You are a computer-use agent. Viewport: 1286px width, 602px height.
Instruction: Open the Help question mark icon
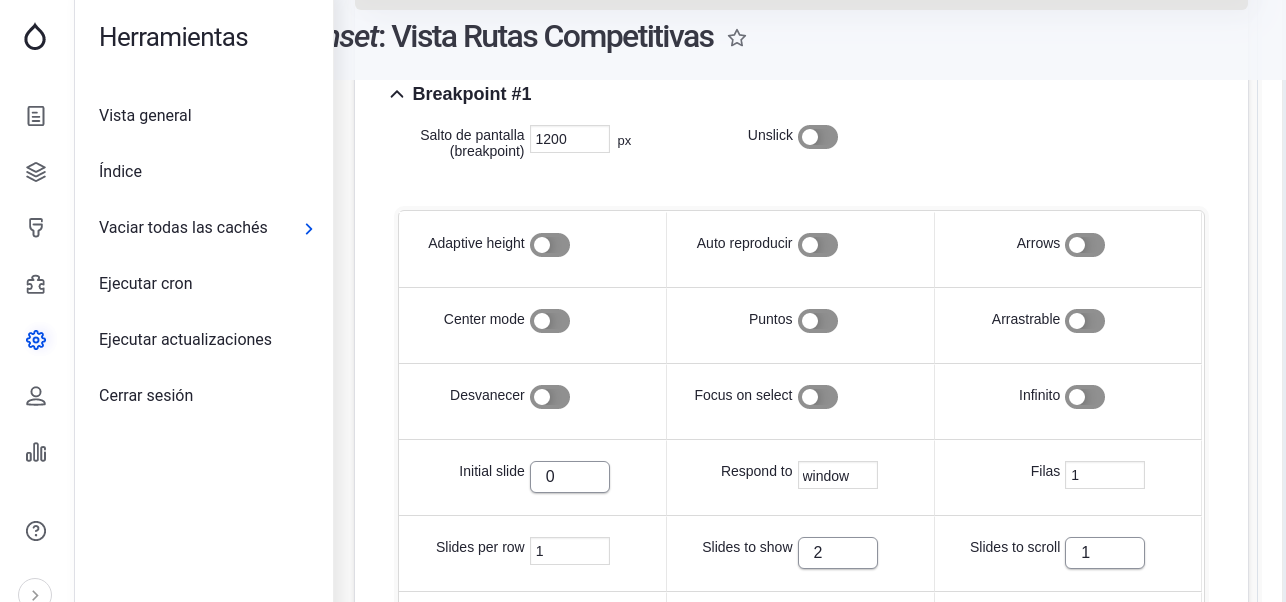36,531
